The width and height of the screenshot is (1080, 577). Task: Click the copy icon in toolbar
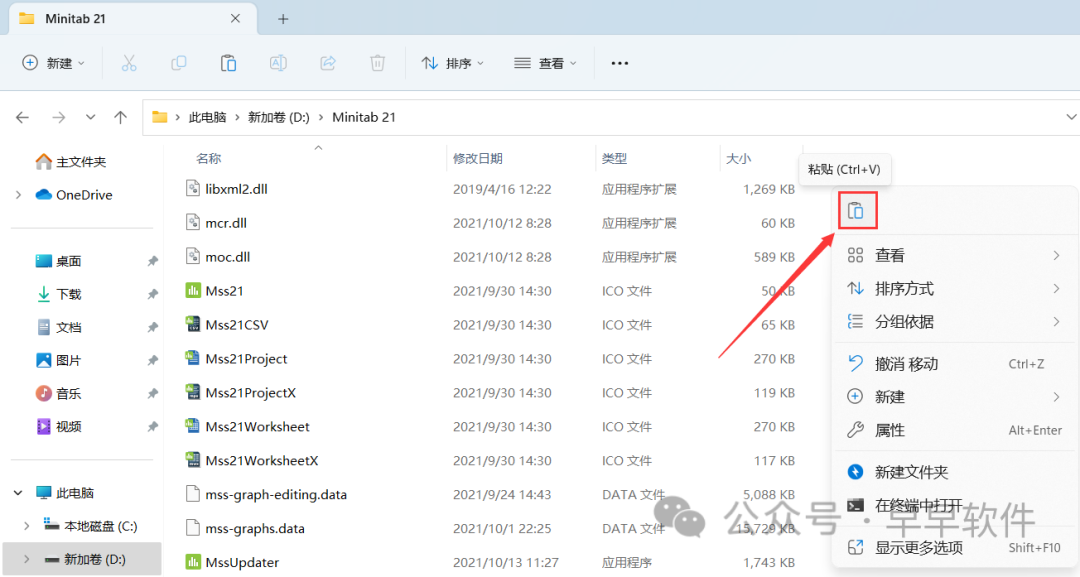point(179,63)
